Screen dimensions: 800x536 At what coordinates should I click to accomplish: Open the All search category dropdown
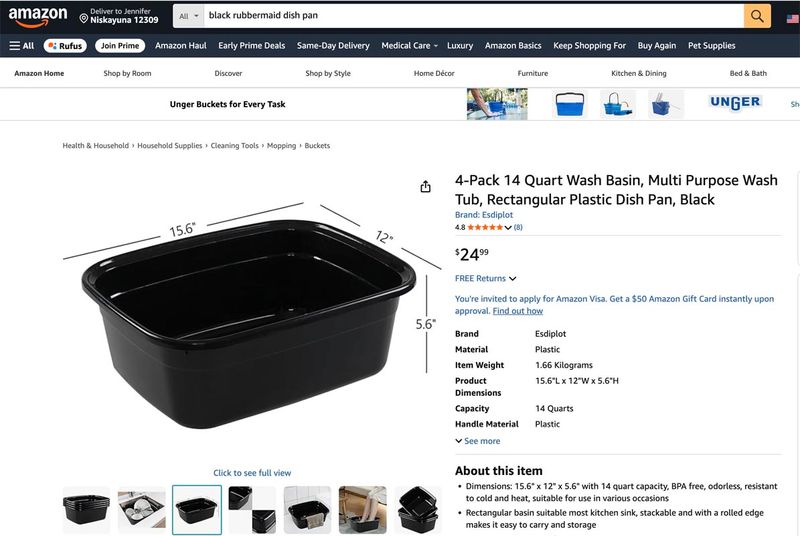(x=188, y=16)
